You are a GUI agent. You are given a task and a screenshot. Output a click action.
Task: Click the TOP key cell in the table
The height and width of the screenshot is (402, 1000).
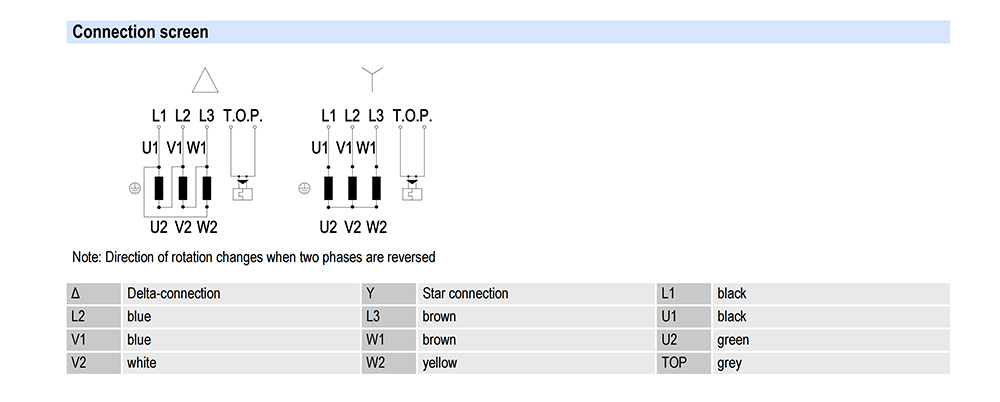pyautogui.click(x=682, y=363)
